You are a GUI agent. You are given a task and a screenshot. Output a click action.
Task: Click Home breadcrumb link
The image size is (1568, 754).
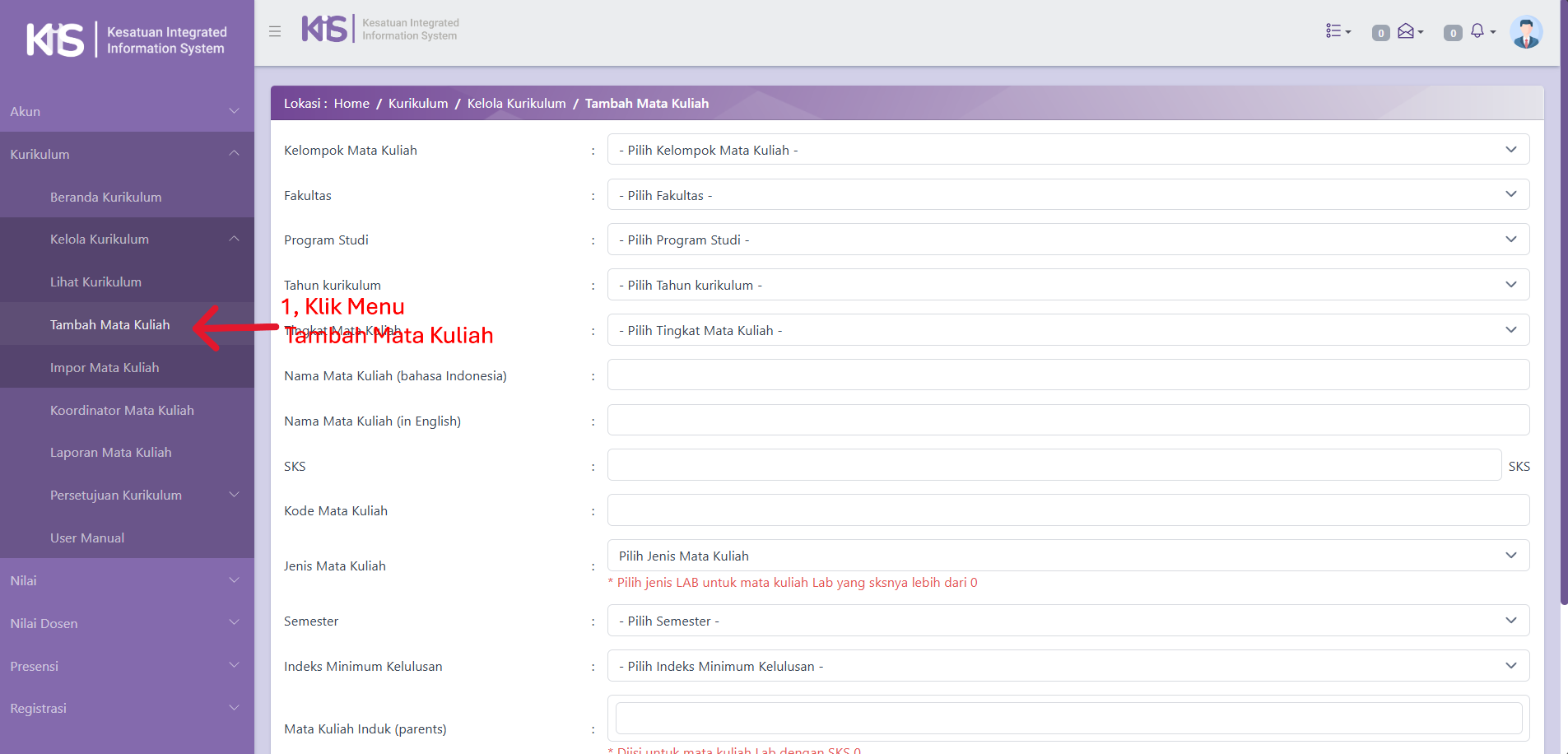[351, 103]
